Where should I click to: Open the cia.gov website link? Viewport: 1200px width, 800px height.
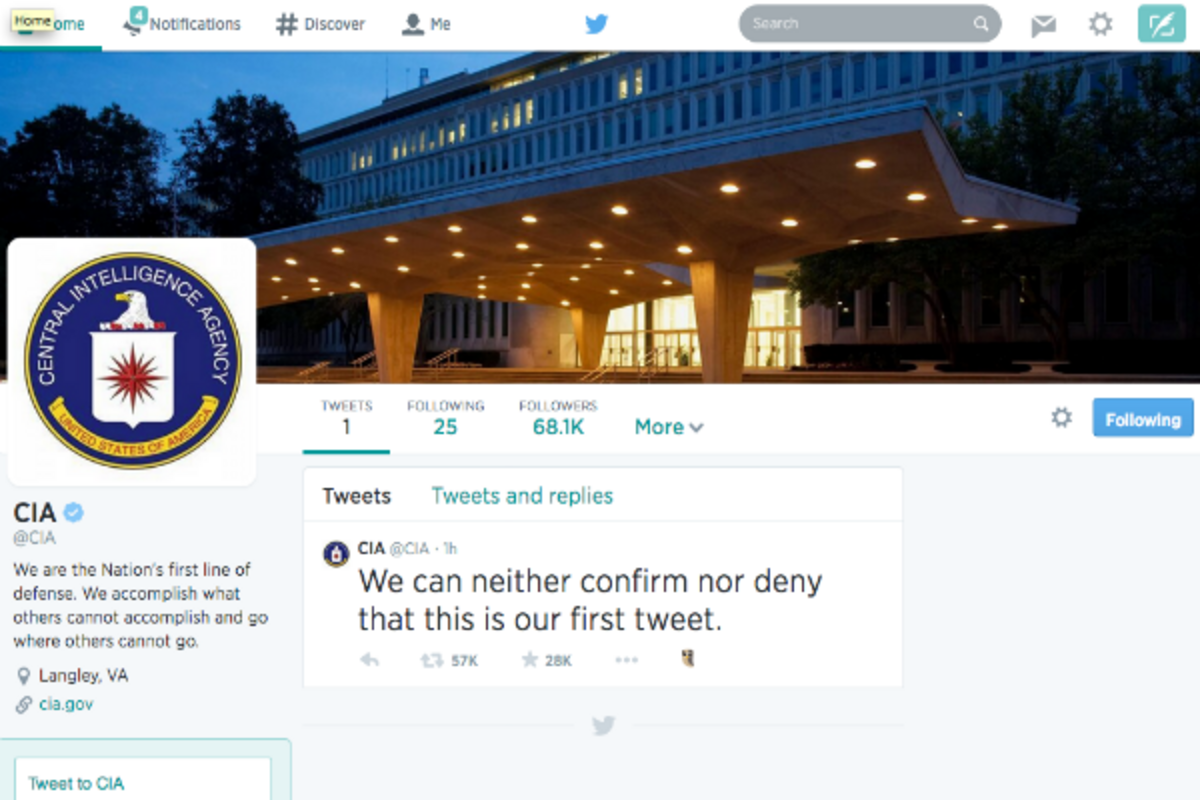coord(66,704)
